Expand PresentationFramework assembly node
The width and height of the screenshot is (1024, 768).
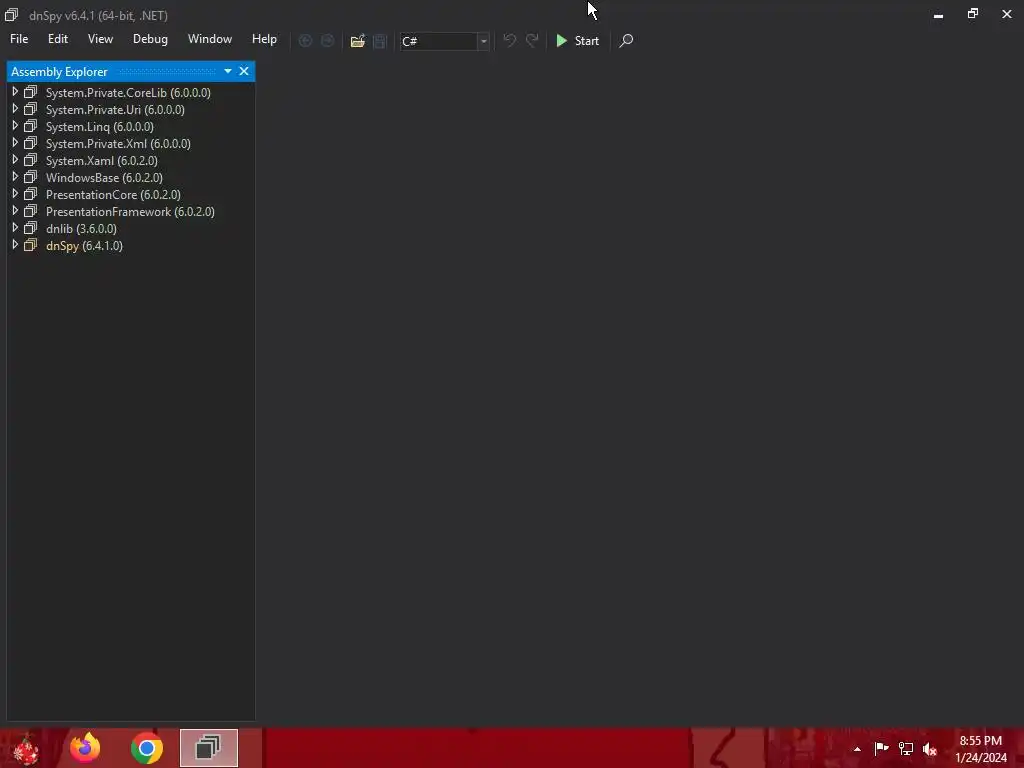pyautogui.click(x=15, y=211)
